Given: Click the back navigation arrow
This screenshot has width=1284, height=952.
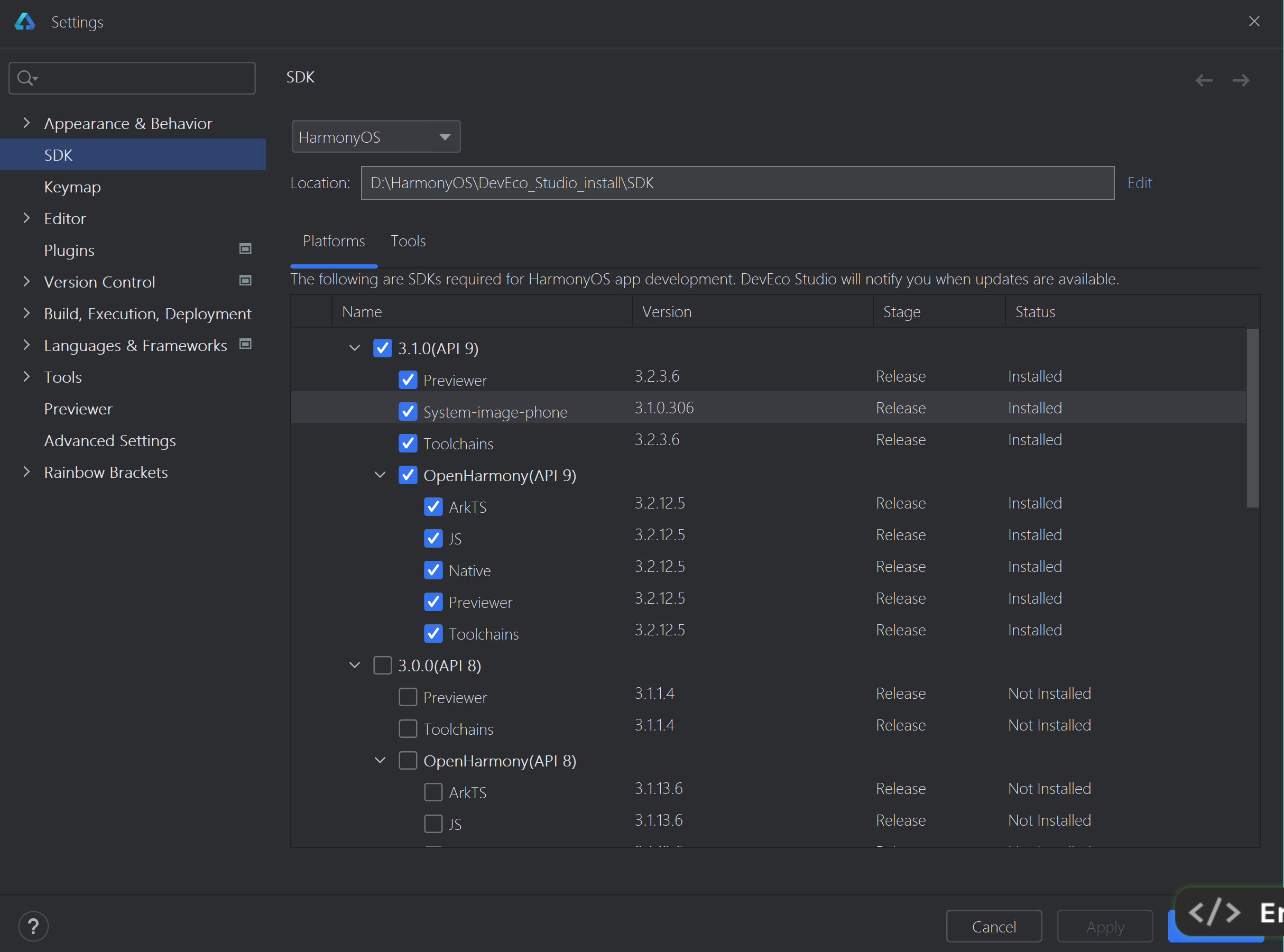Looking at the screenshot, I should pos(1204,80).
